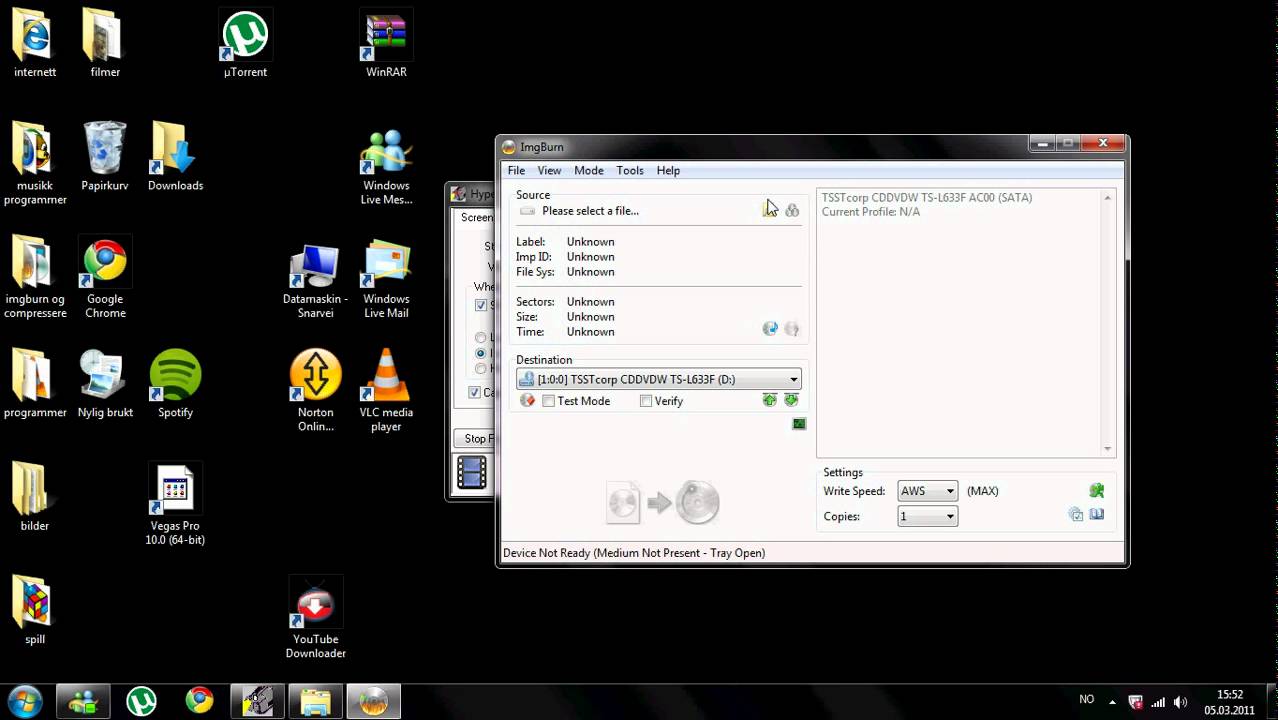The image size is (1278, 720).
Task: Click the device info scrollbar down arrow
Action: [x=1107, y=449]
